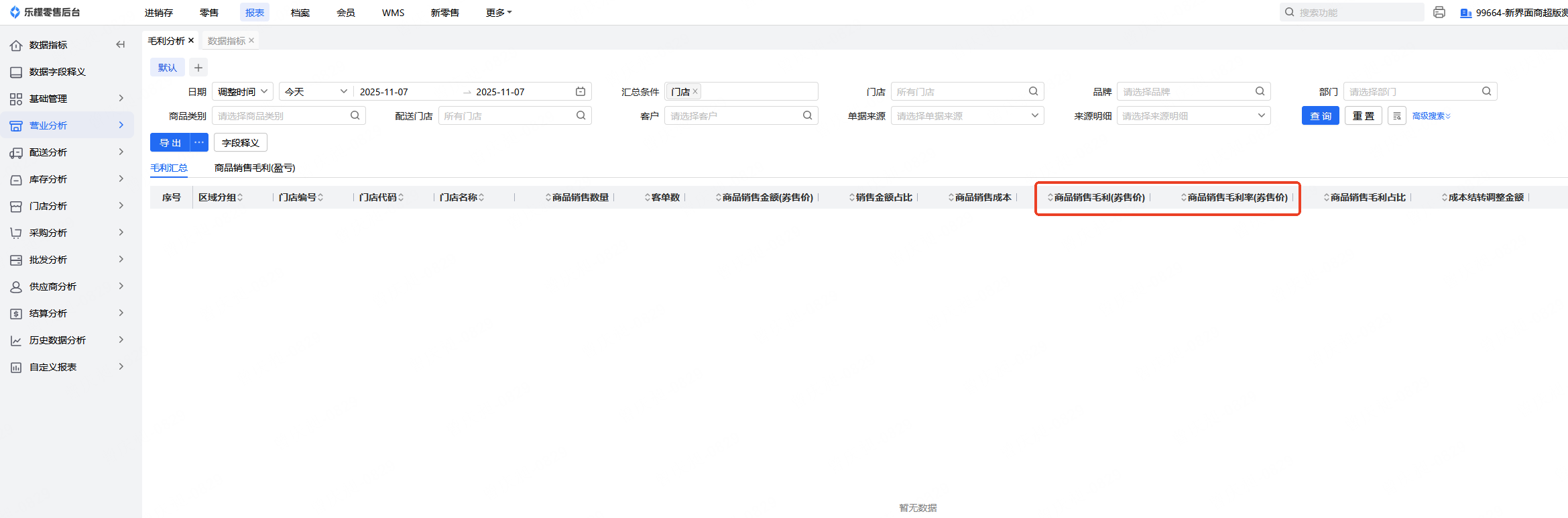
Task: Click the 营业分析 store icon
Action: (16, 125)
